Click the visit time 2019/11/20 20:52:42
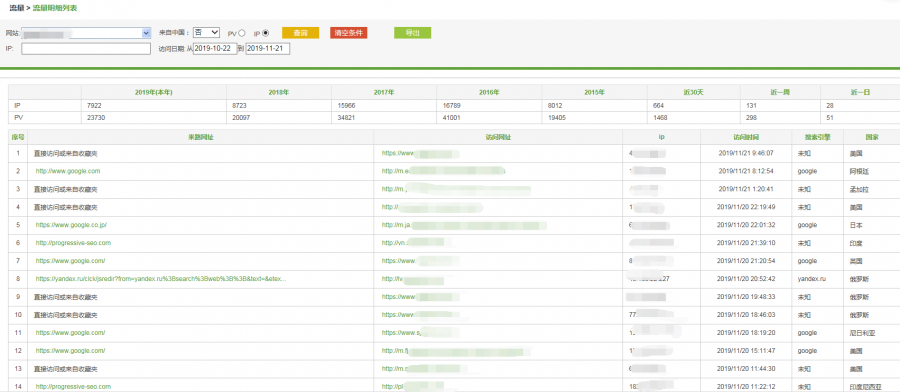This screenshot has height=392, width=900. tap(746, 279)
